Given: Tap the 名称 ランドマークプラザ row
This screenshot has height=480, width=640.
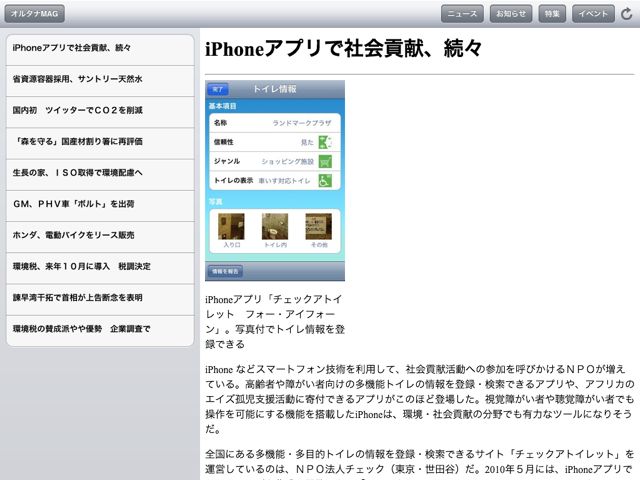Looking at the screenshot, I should click(275, 123).
